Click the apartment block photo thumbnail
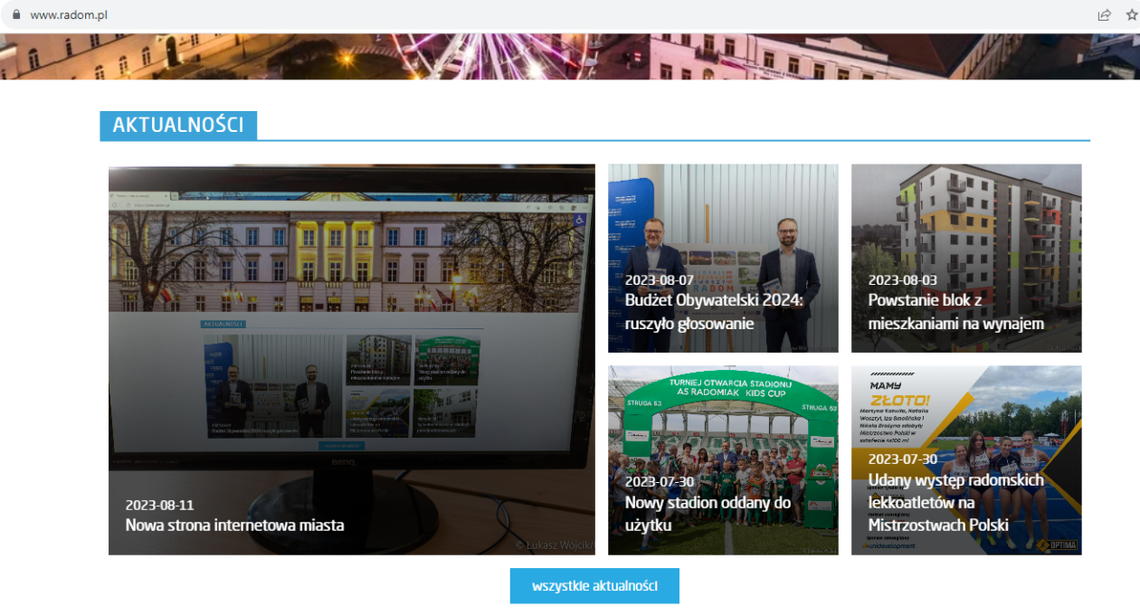1140x614 pixels. [966, 220]
